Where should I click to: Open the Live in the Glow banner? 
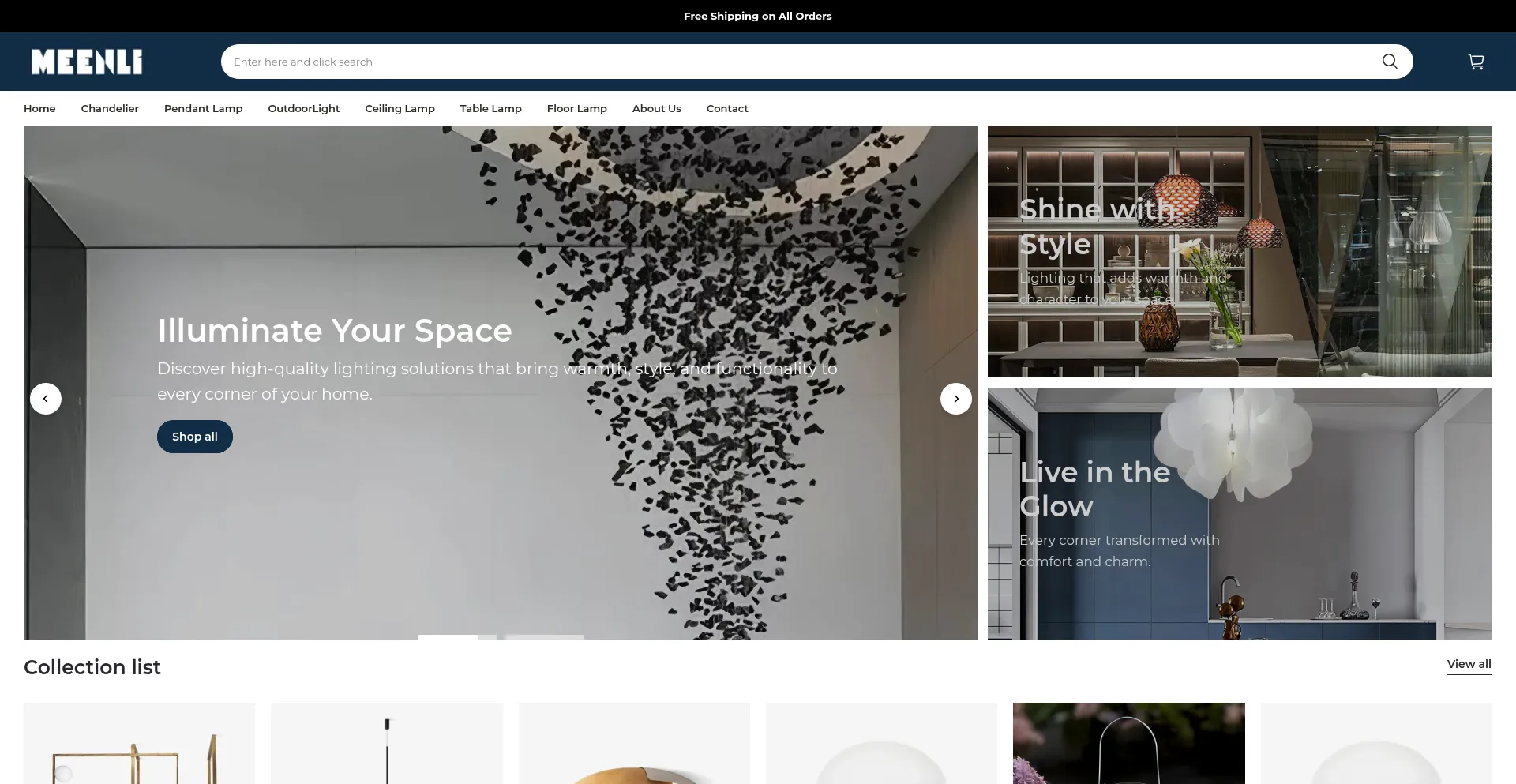tap(1239, 513)
